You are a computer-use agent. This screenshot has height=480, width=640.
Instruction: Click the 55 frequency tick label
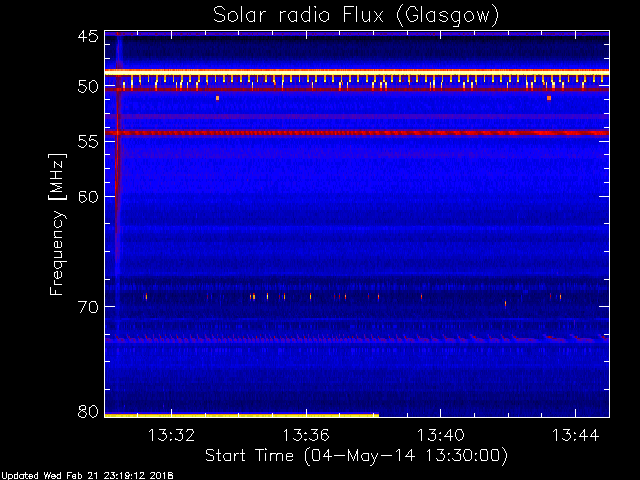point(88,142)
